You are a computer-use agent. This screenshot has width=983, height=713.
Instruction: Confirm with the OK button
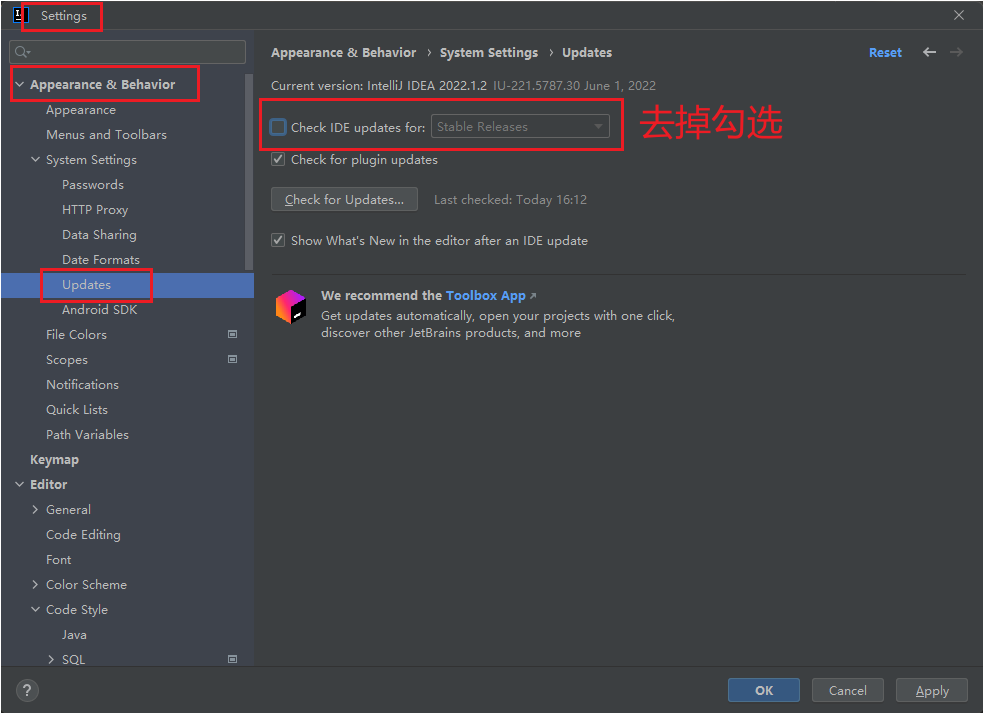[x=764, y=690]
